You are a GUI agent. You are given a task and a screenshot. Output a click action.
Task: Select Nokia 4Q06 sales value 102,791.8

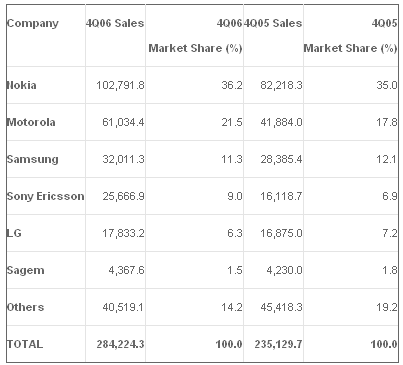coord(120,85)
